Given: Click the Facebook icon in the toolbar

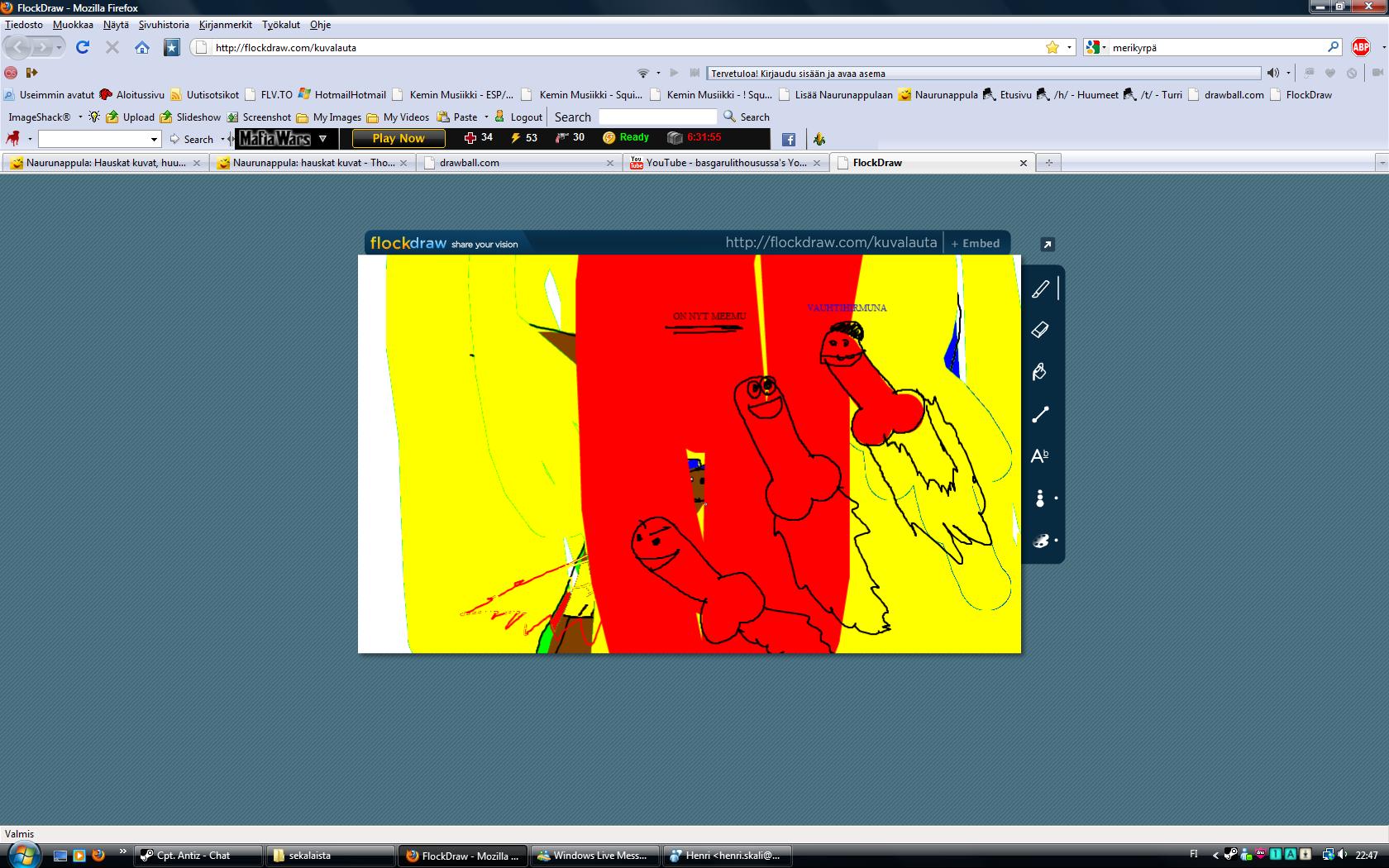Looking at the screenshot, I should (x=789, y=140).
